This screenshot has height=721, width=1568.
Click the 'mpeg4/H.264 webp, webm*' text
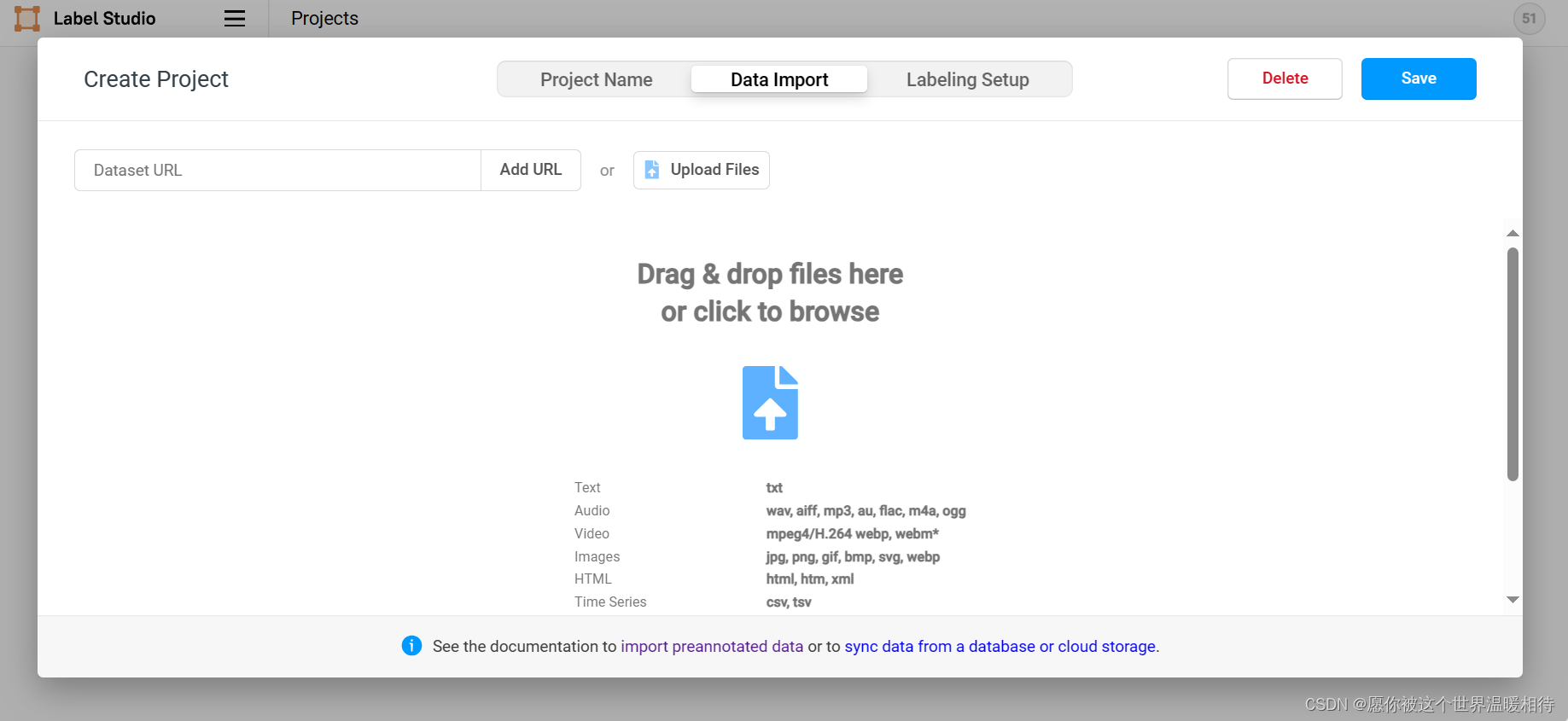click(x=852, y=533)
